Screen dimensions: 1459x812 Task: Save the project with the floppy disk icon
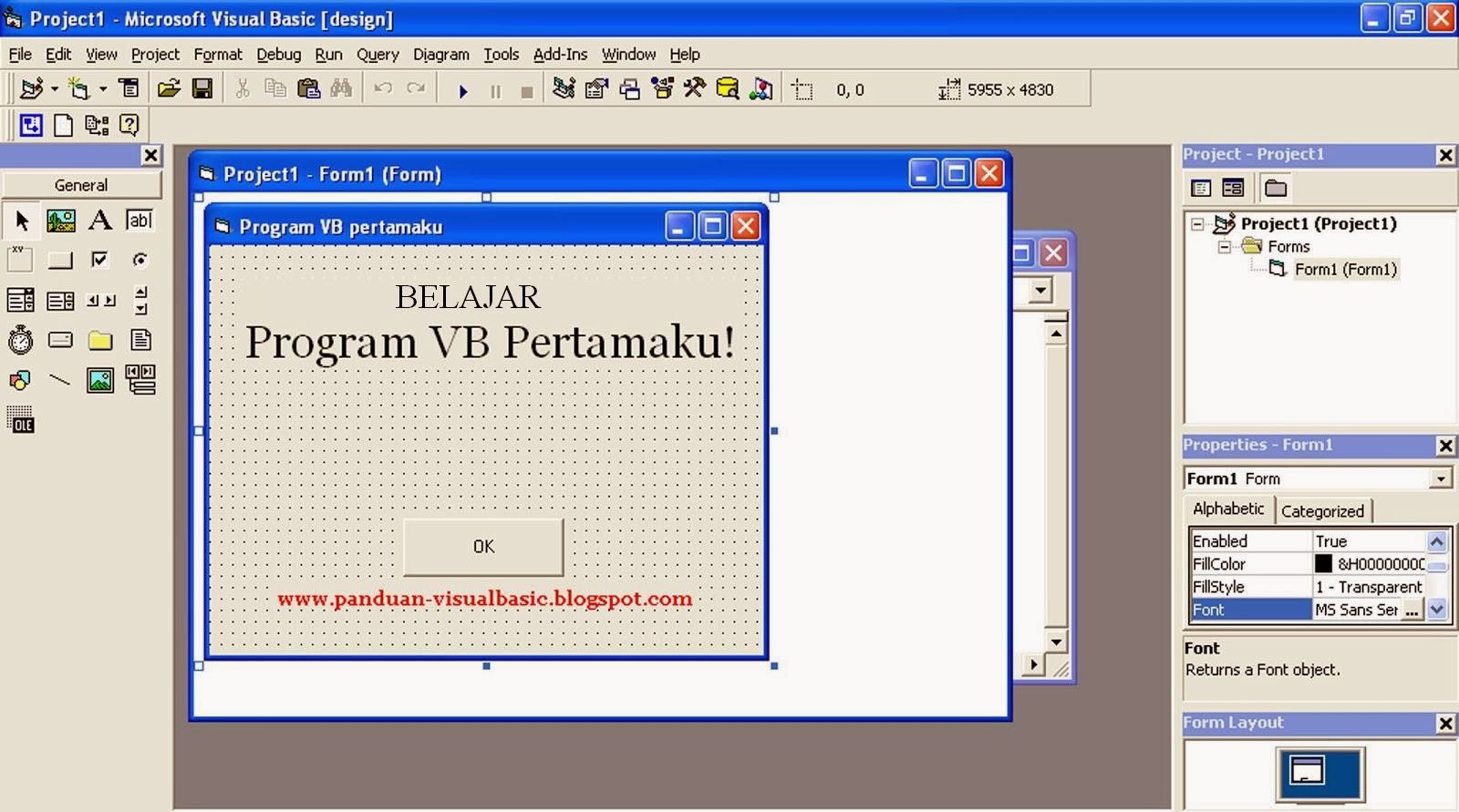click(x=202, y=88)
